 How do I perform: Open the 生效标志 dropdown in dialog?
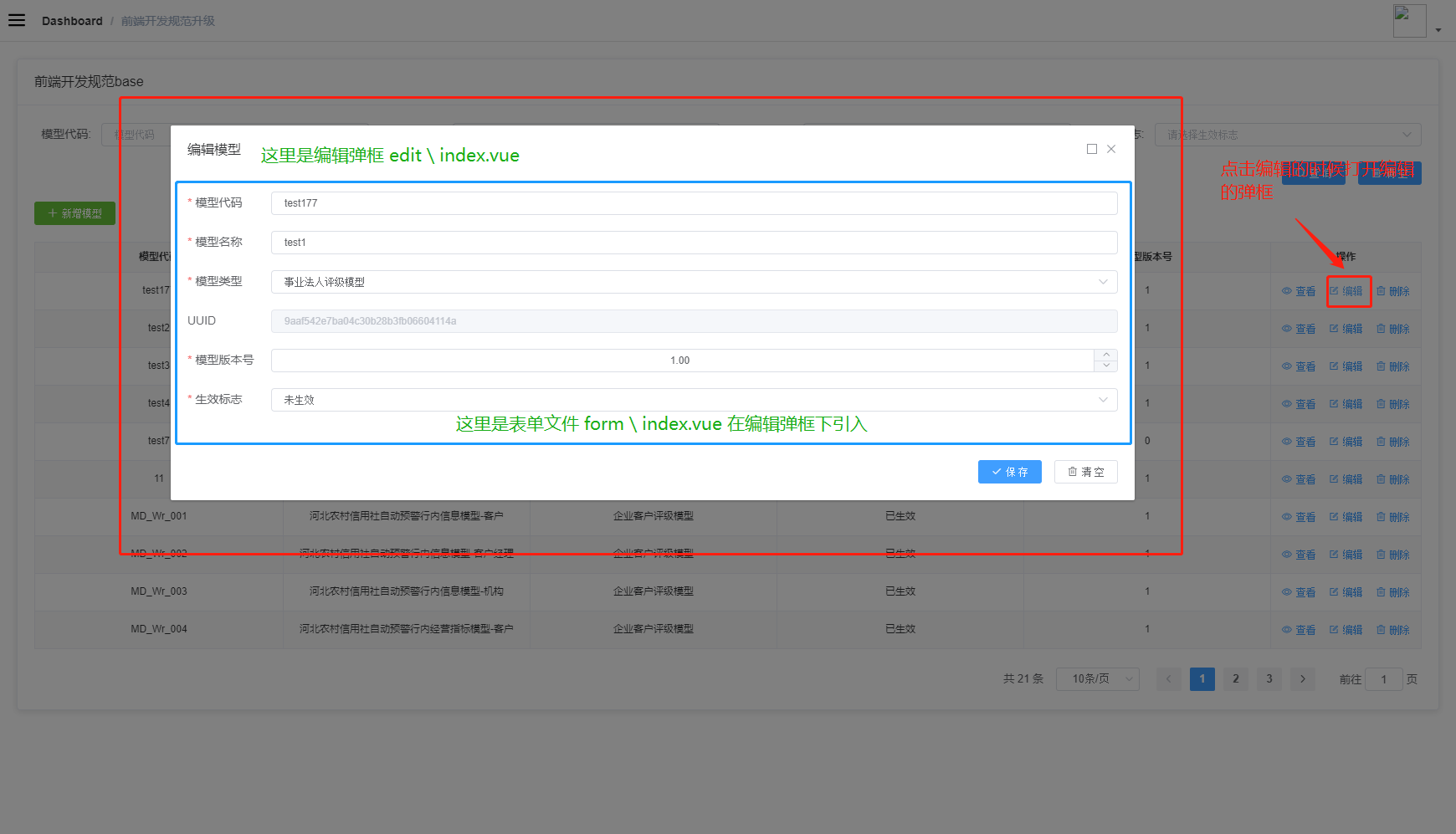(x=694, y=400)
